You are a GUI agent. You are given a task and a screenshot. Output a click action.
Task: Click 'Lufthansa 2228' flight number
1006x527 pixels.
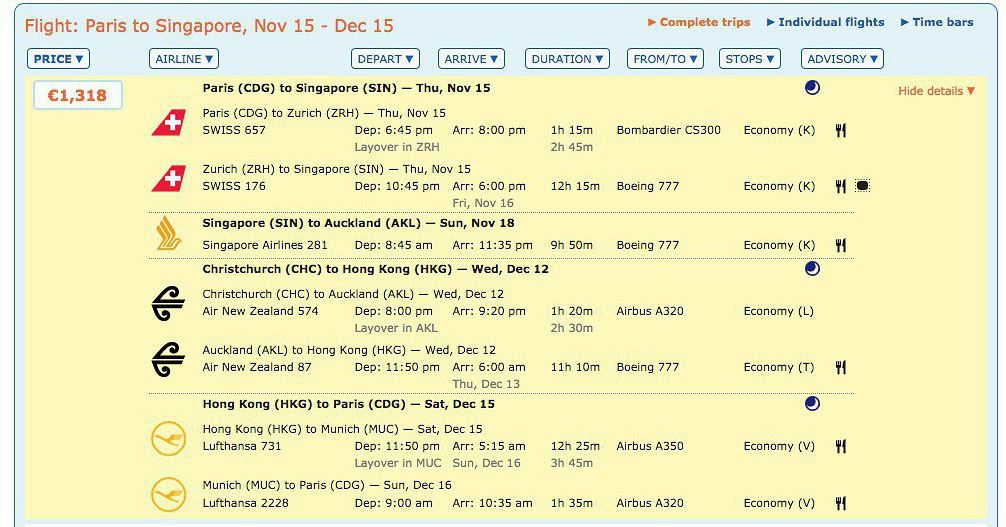click(x=246, y=503)
